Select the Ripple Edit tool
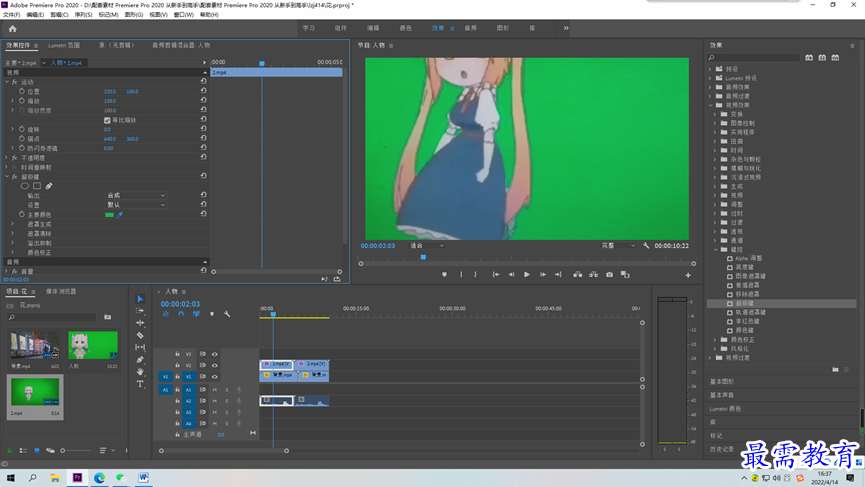This screenshot has height=487, width=865. [140, 323]
